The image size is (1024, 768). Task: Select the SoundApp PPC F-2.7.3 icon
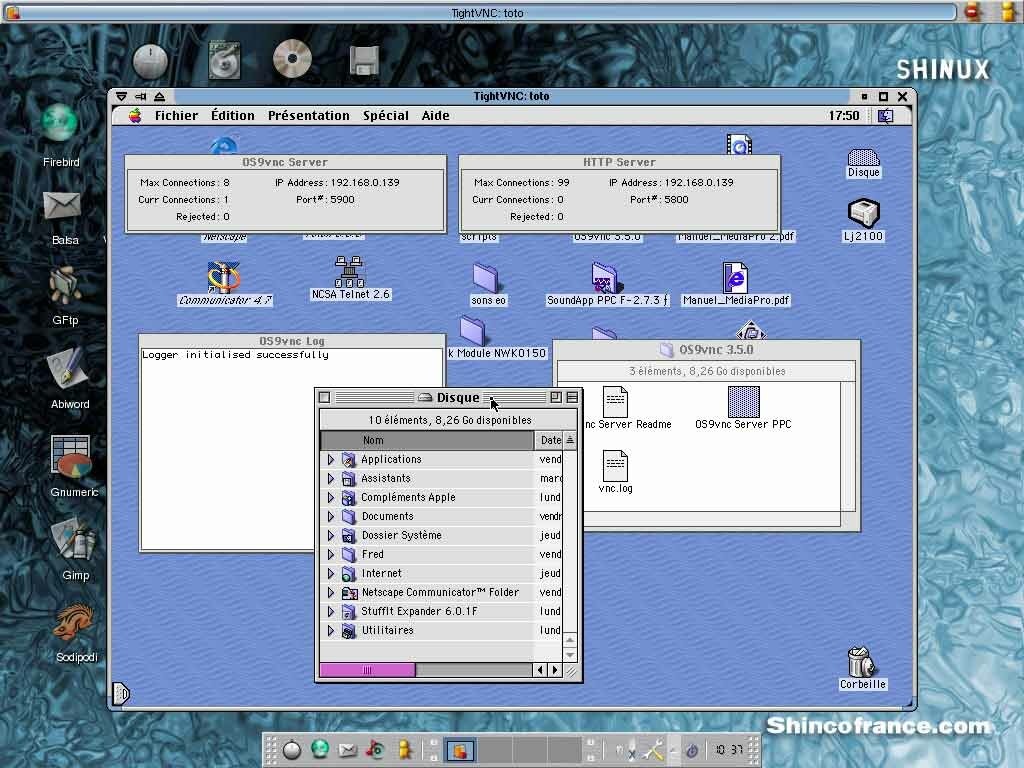(x=606, y=278)
